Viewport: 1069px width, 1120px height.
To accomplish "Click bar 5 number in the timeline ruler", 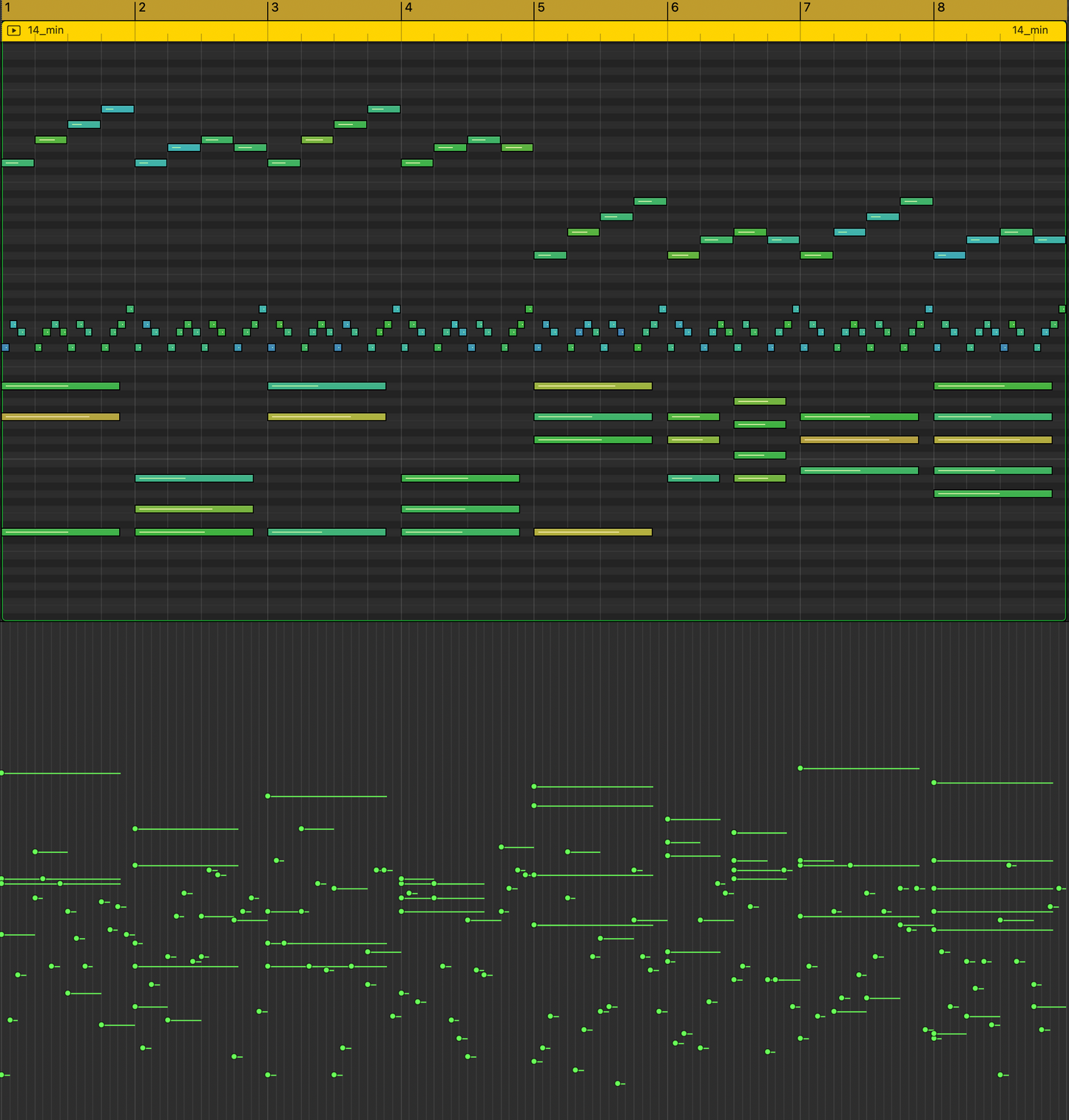I will click(x=542, y=7).
